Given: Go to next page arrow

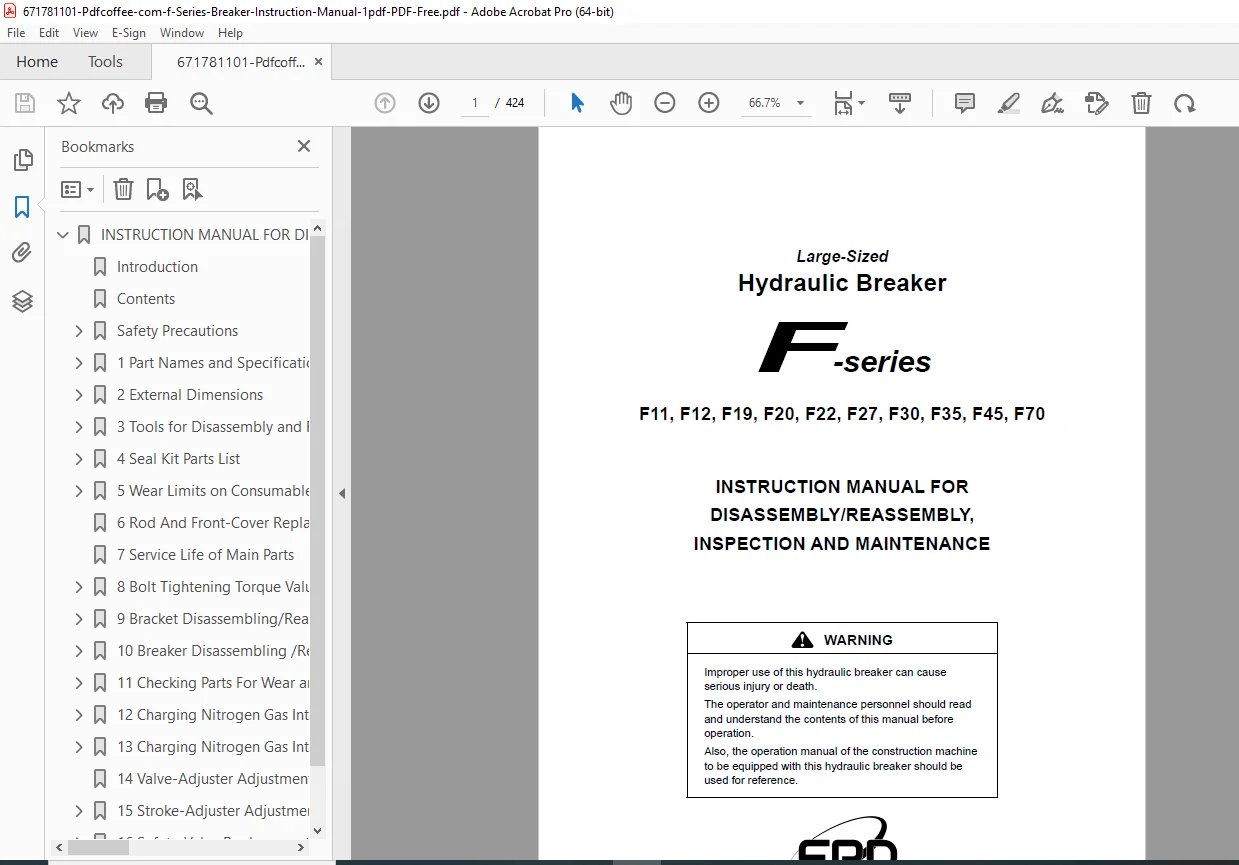Looking at the screenshot, I should click(429, 103).
